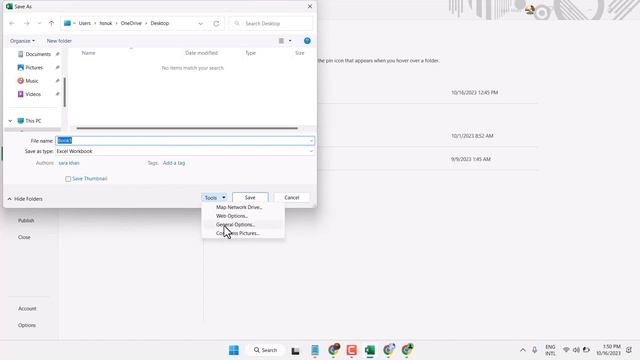Expand the File name history dropdown arrow
The width and height of the screenshot is (640, 360).
pos(311,141)
